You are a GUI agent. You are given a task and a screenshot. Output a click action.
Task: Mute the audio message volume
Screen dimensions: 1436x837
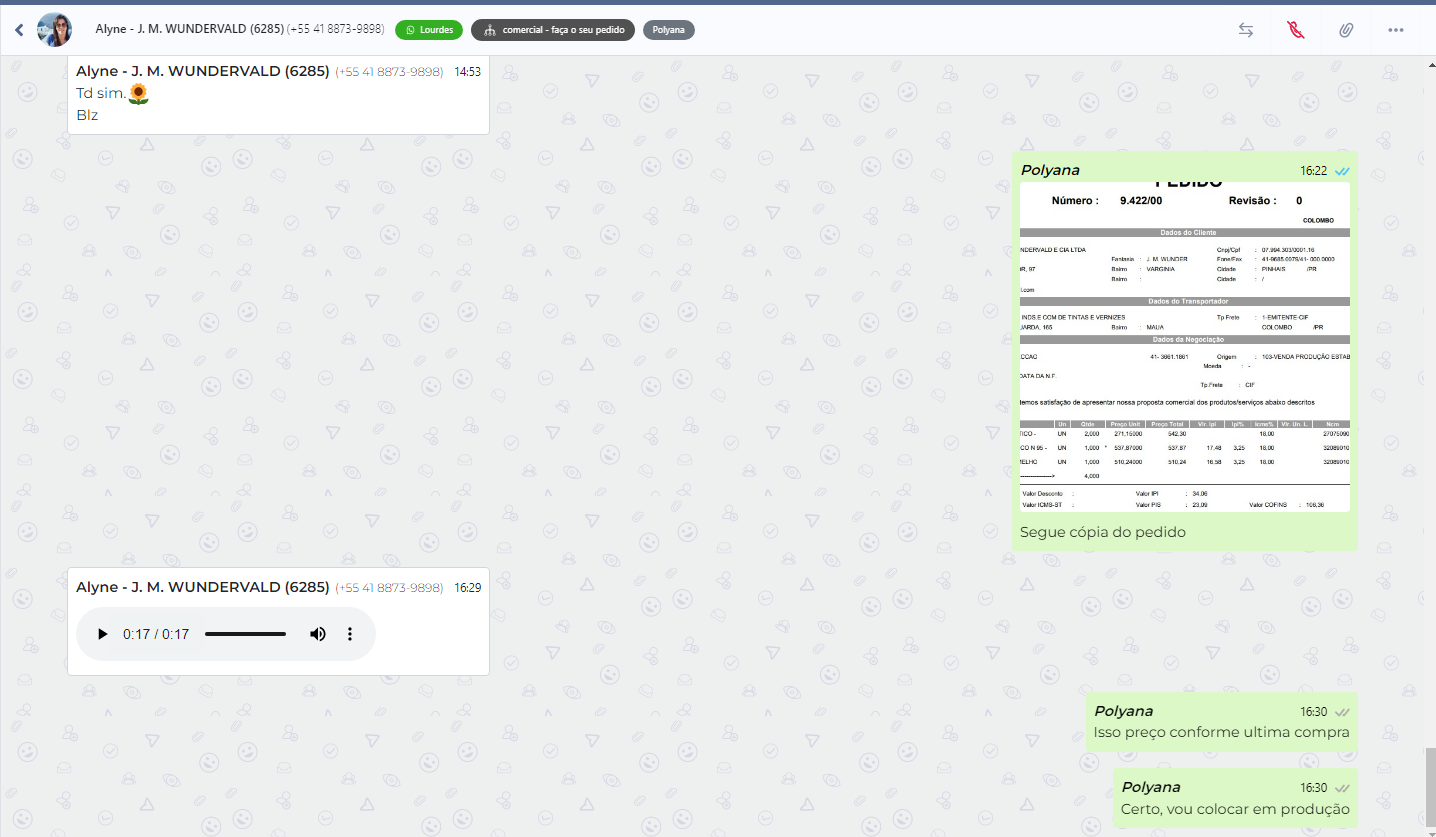tap(317, 634)
